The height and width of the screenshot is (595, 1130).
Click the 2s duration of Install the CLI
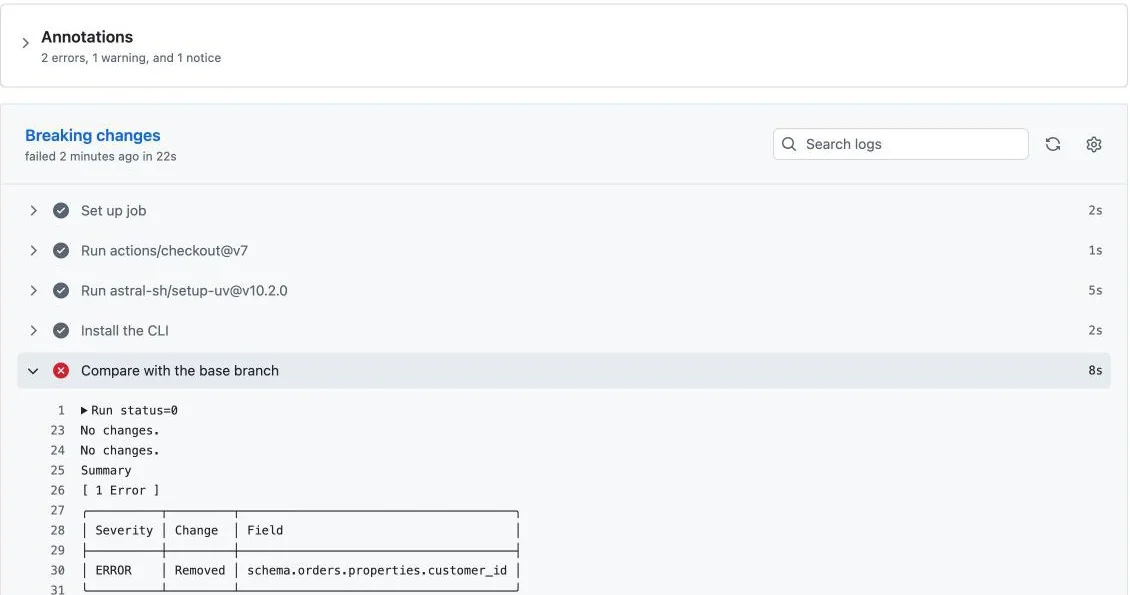tap(1095, 331)
